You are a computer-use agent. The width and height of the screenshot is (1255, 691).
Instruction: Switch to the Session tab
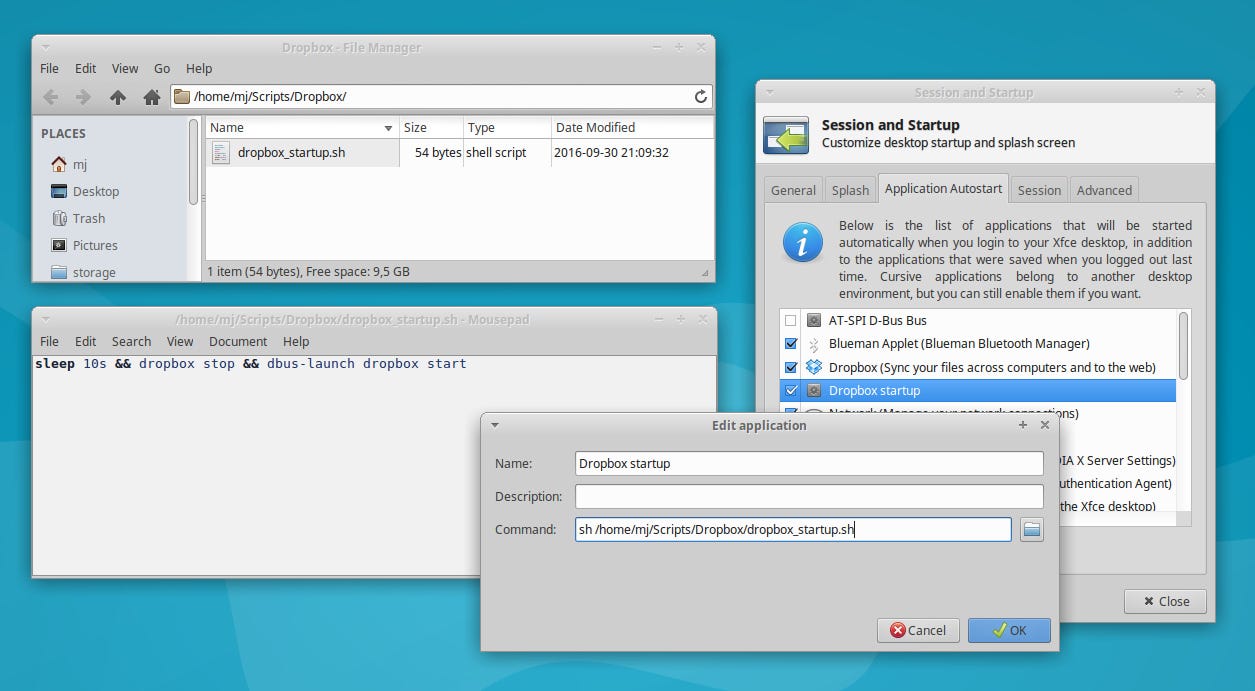pos(1039,190)
